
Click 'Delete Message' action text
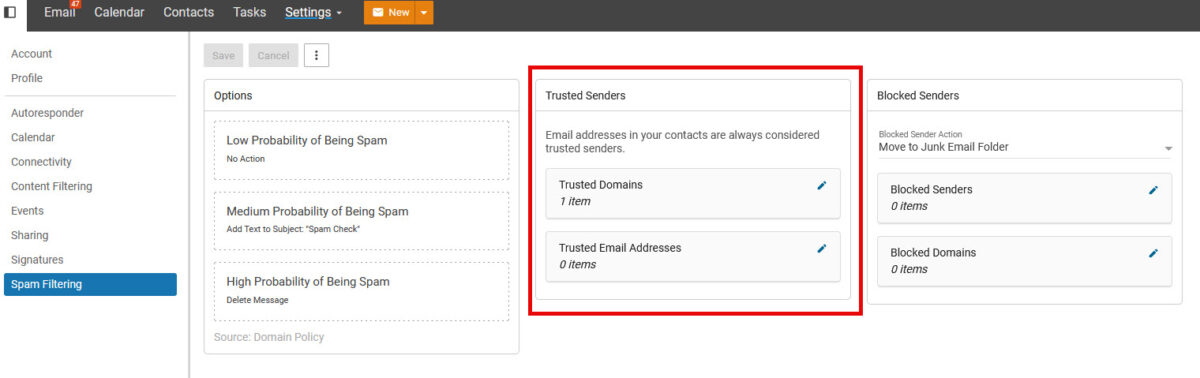pyautogui.click(x=258, y=300)
